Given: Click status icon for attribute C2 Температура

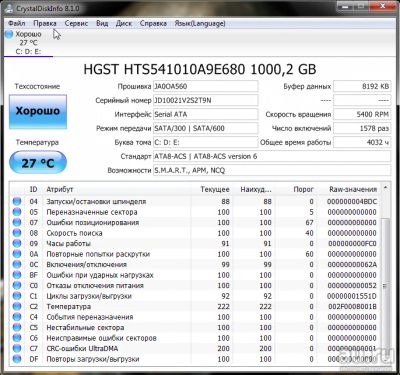Looking at the screenshot, I should (17, 306).
